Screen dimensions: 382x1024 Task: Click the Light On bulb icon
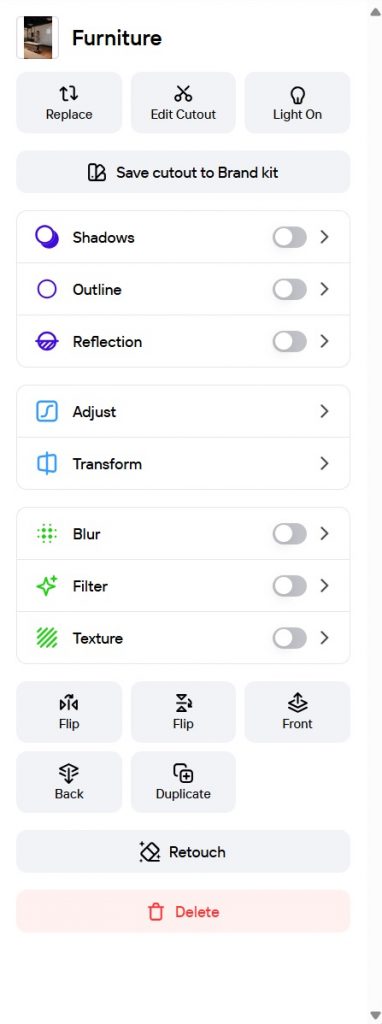point(297,95)
